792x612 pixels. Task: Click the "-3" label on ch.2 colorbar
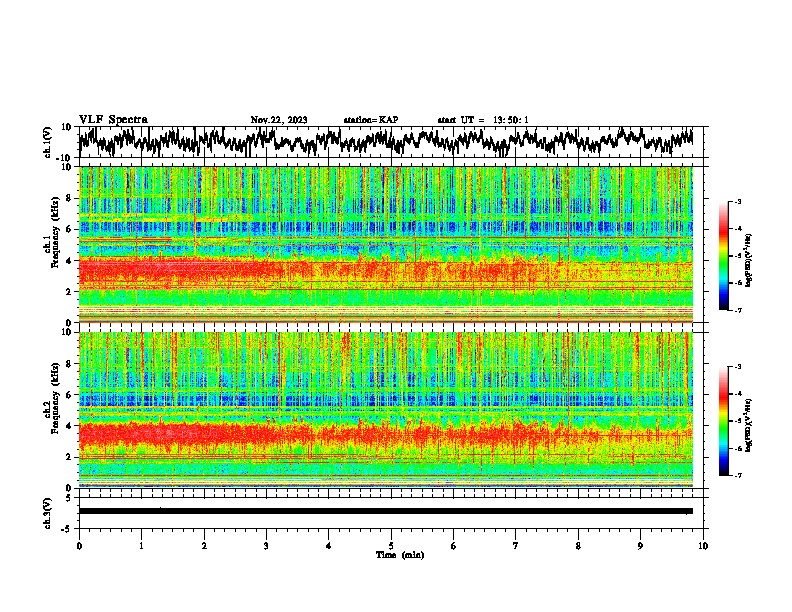[x=737, y=367]
